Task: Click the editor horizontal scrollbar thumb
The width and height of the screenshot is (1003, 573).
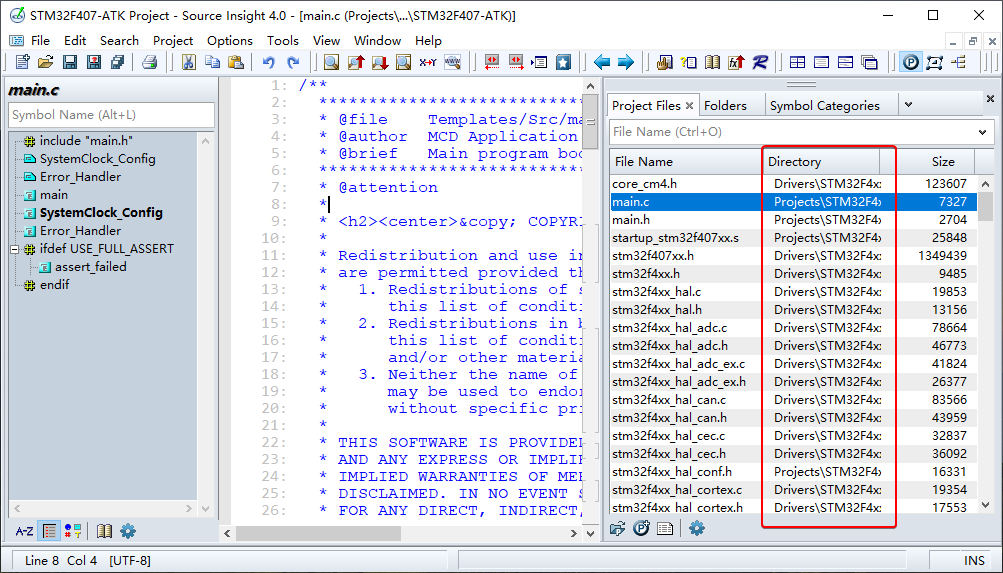Action: point(319,533)
